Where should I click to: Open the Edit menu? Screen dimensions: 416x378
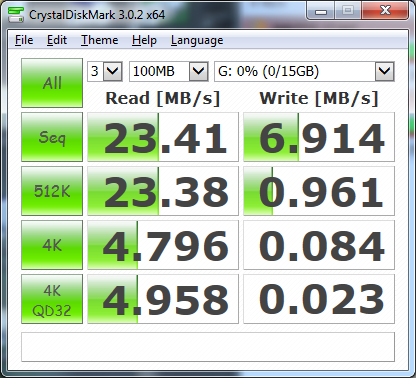[x=57, y=40]
